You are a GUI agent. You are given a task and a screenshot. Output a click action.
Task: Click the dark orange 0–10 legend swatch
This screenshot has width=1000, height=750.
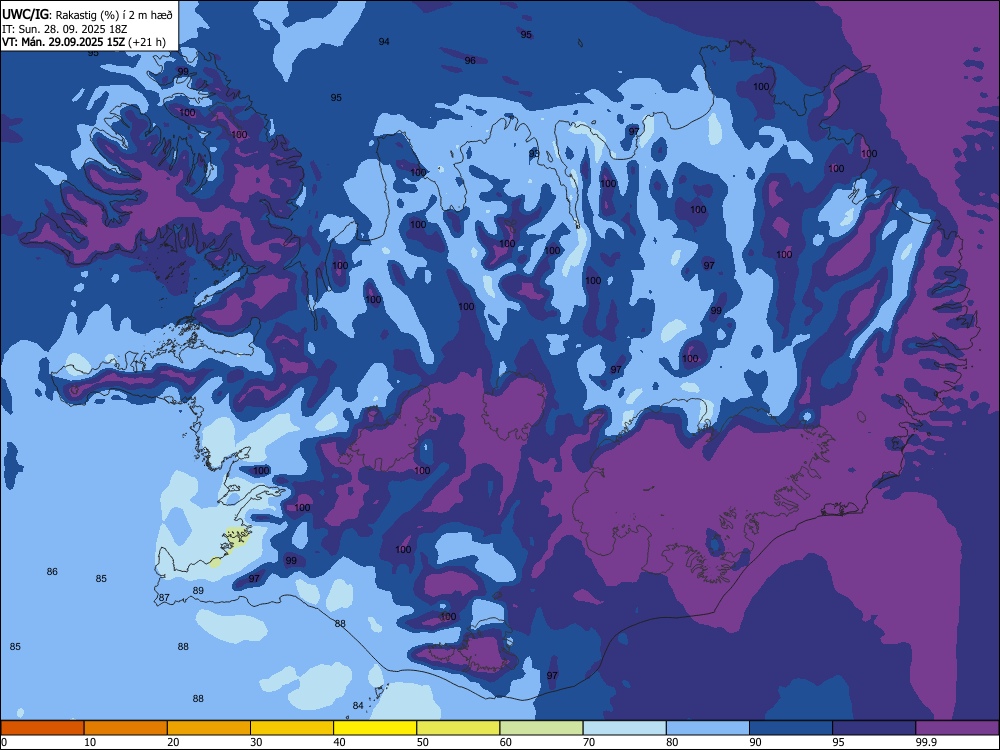click(x=42, y=728)
